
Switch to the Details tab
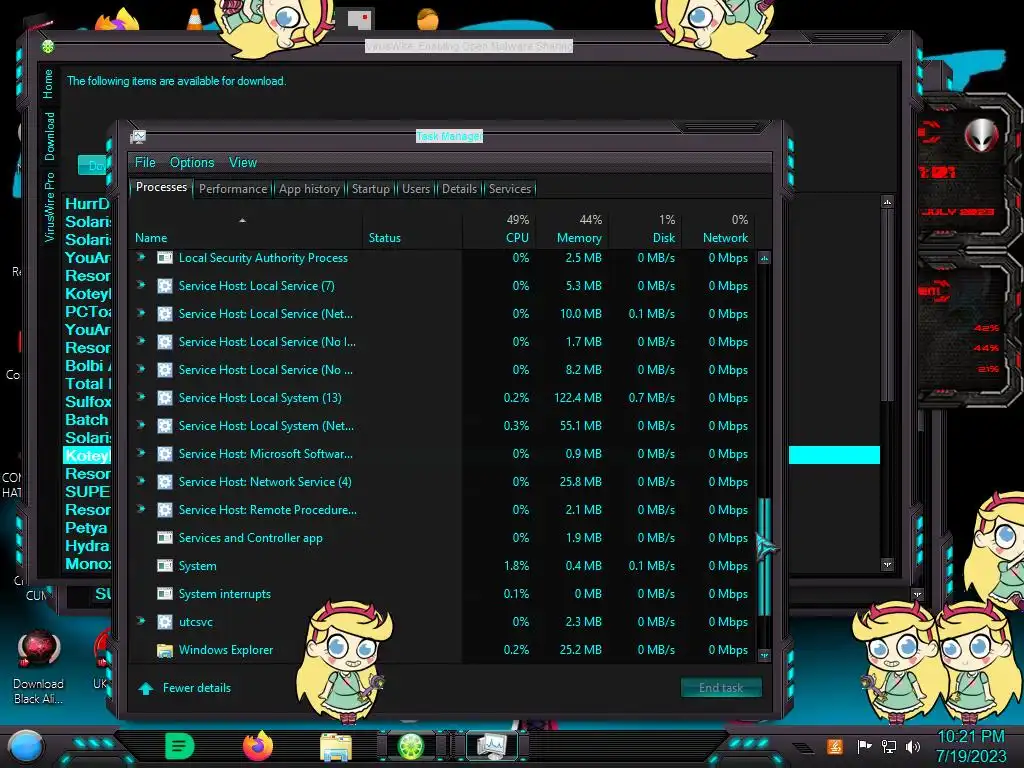pyautogui.click(x=459, y=189)
